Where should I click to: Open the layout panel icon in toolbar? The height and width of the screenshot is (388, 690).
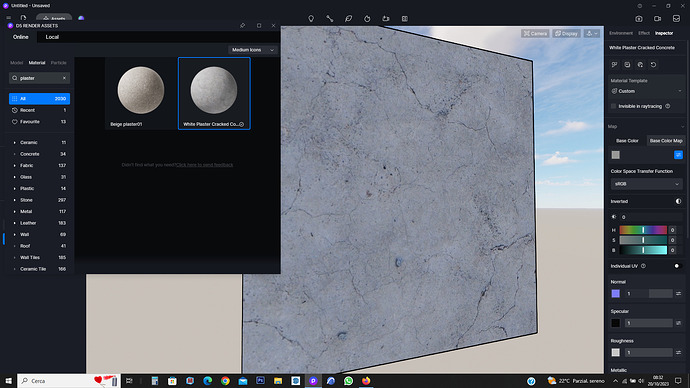(x=405, y=18)
